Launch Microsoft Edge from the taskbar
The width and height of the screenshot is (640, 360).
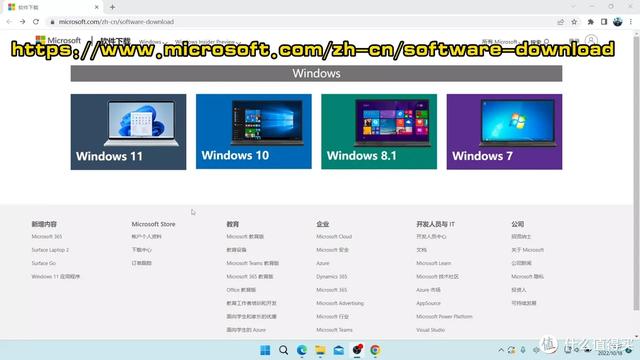[302, 350]
